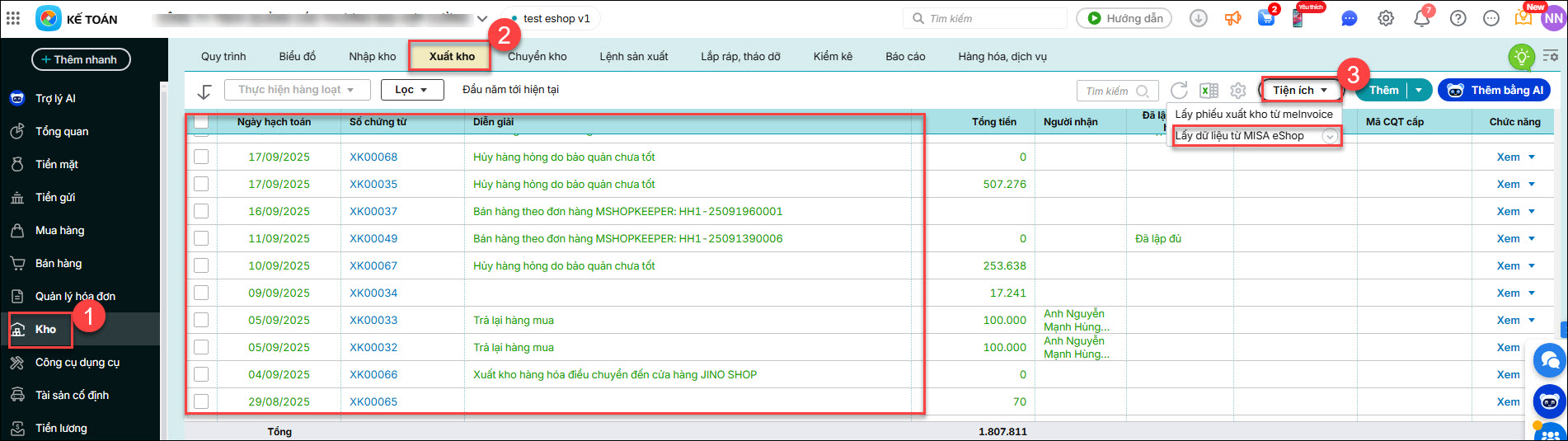Open Kho in the left sidebar

(45, 329)
